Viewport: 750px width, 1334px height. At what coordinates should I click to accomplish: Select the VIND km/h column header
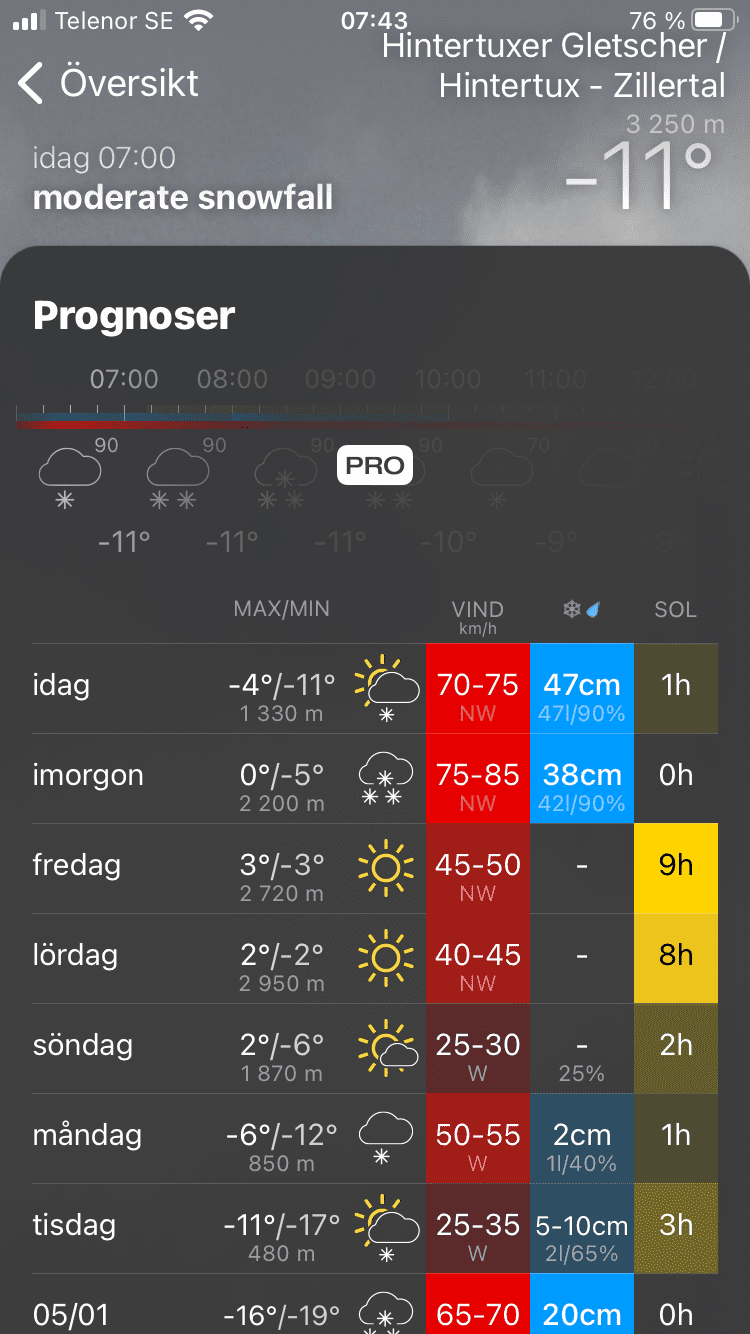477,615
